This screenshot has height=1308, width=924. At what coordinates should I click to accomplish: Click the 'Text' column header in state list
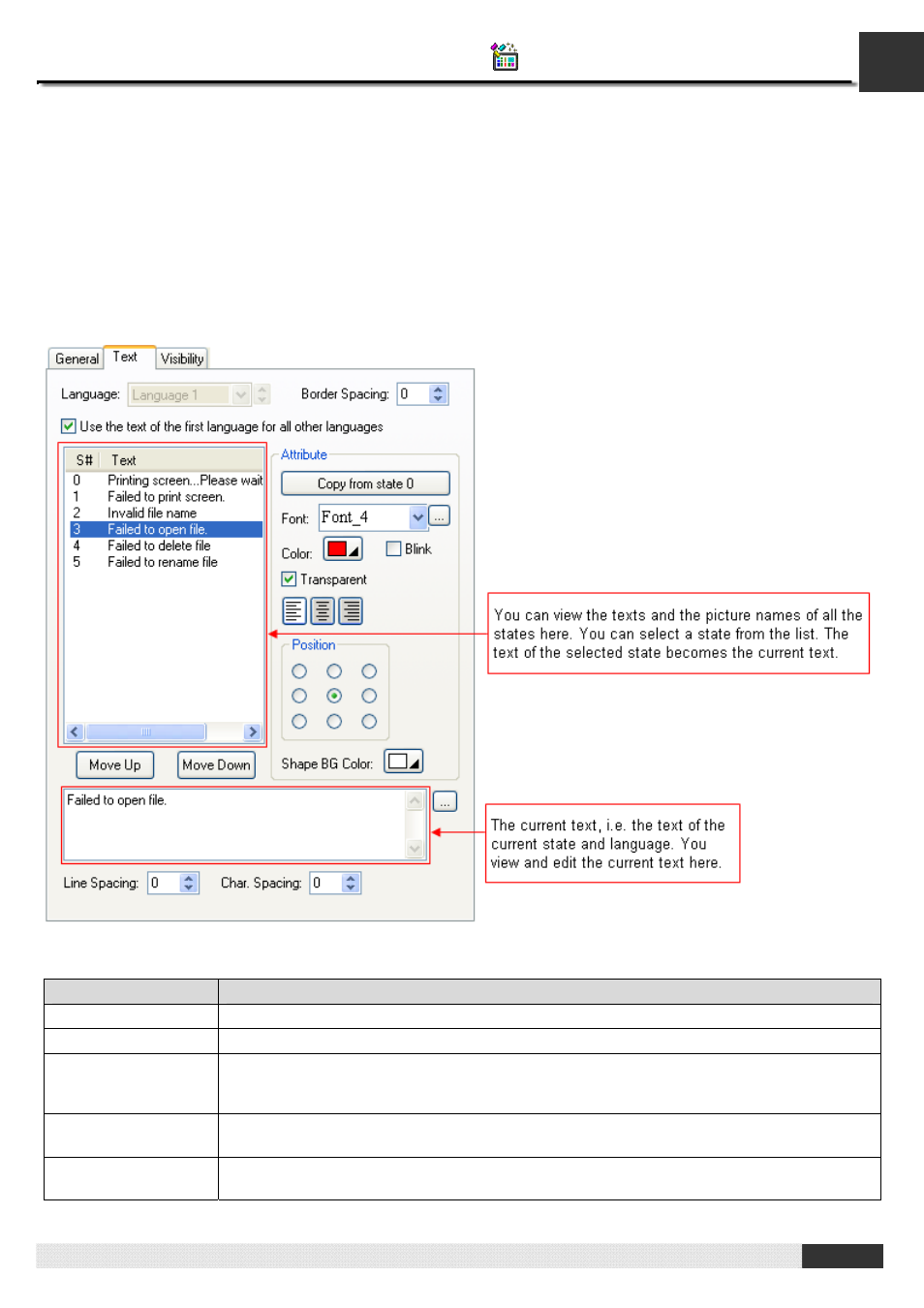pos(182,460)
